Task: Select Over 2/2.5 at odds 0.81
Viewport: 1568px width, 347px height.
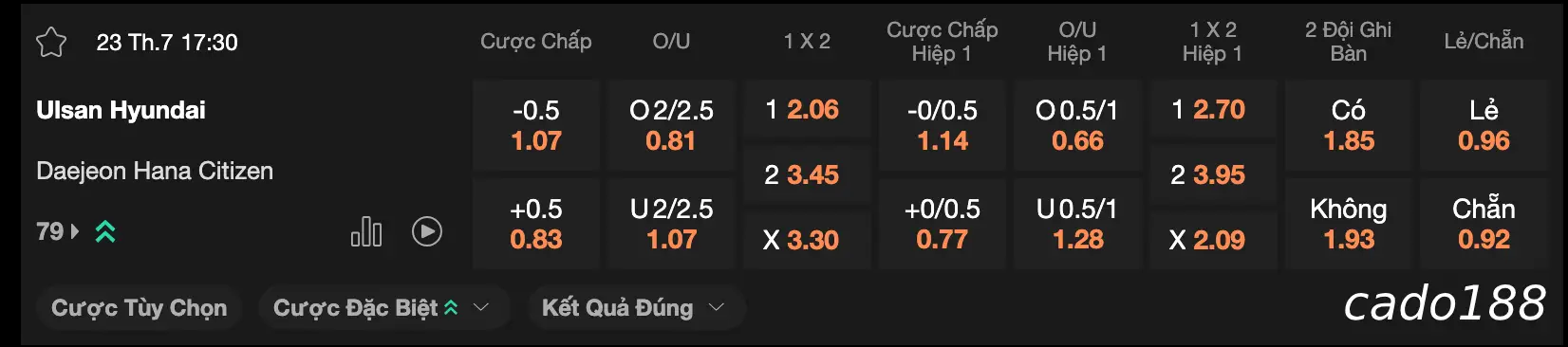Action: (671, 125)
